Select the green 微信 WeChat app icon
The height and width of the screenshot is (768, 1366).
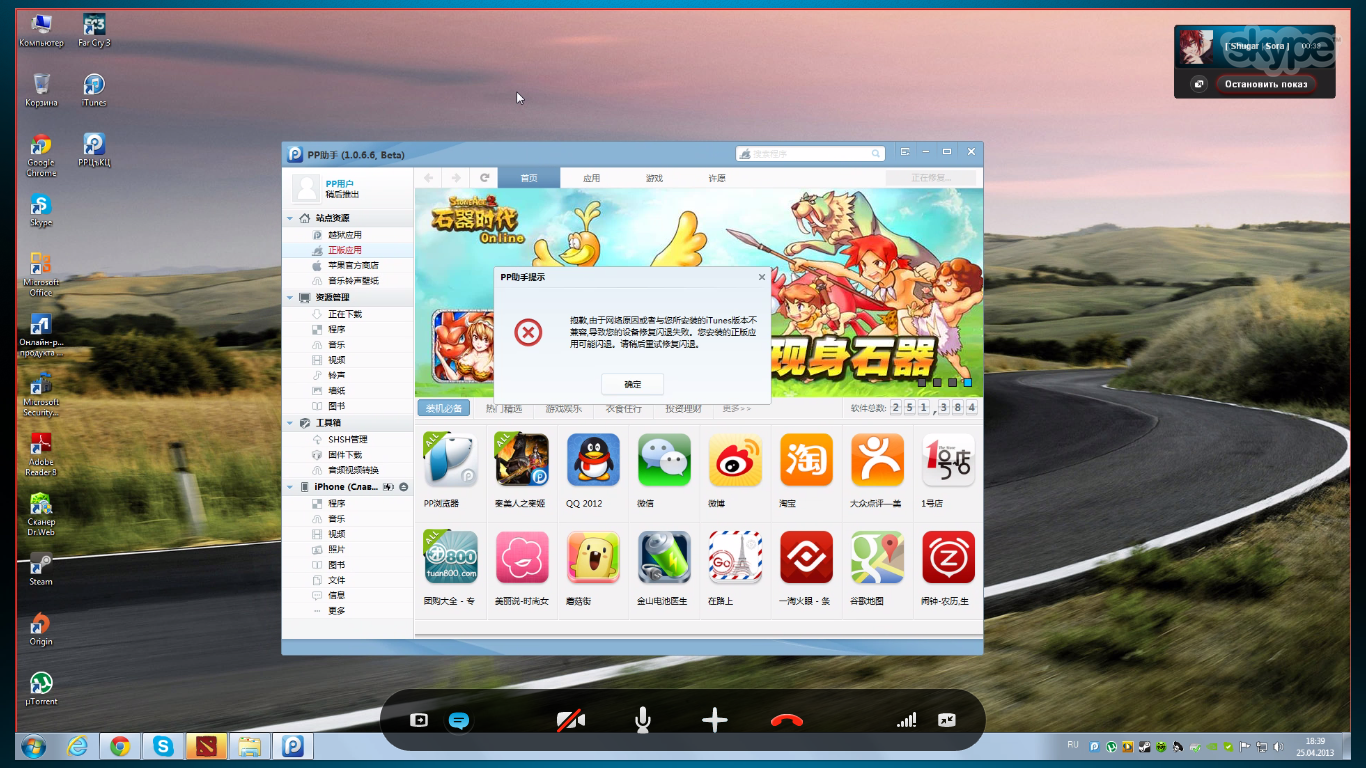(664, 459)
